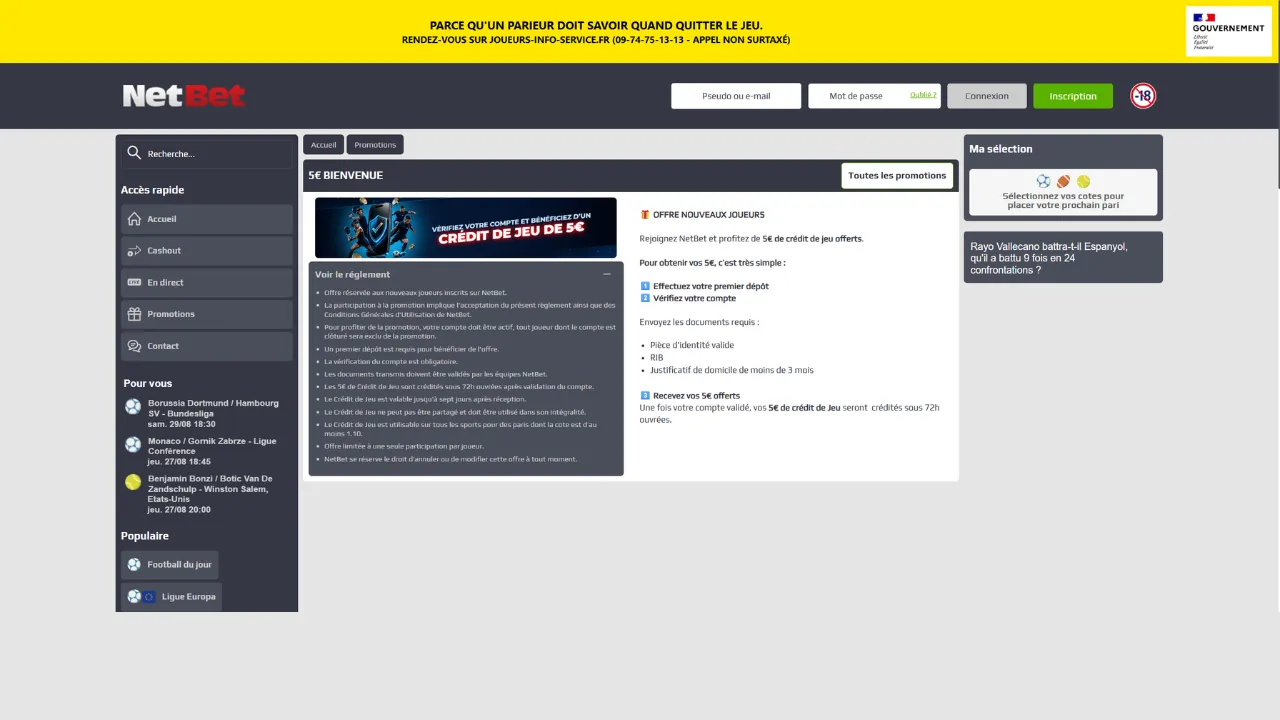This screenshot has height=720, width=1280.
Task: Click the soccer ball in Ma sélection
Action: (x=1044, y=182)
